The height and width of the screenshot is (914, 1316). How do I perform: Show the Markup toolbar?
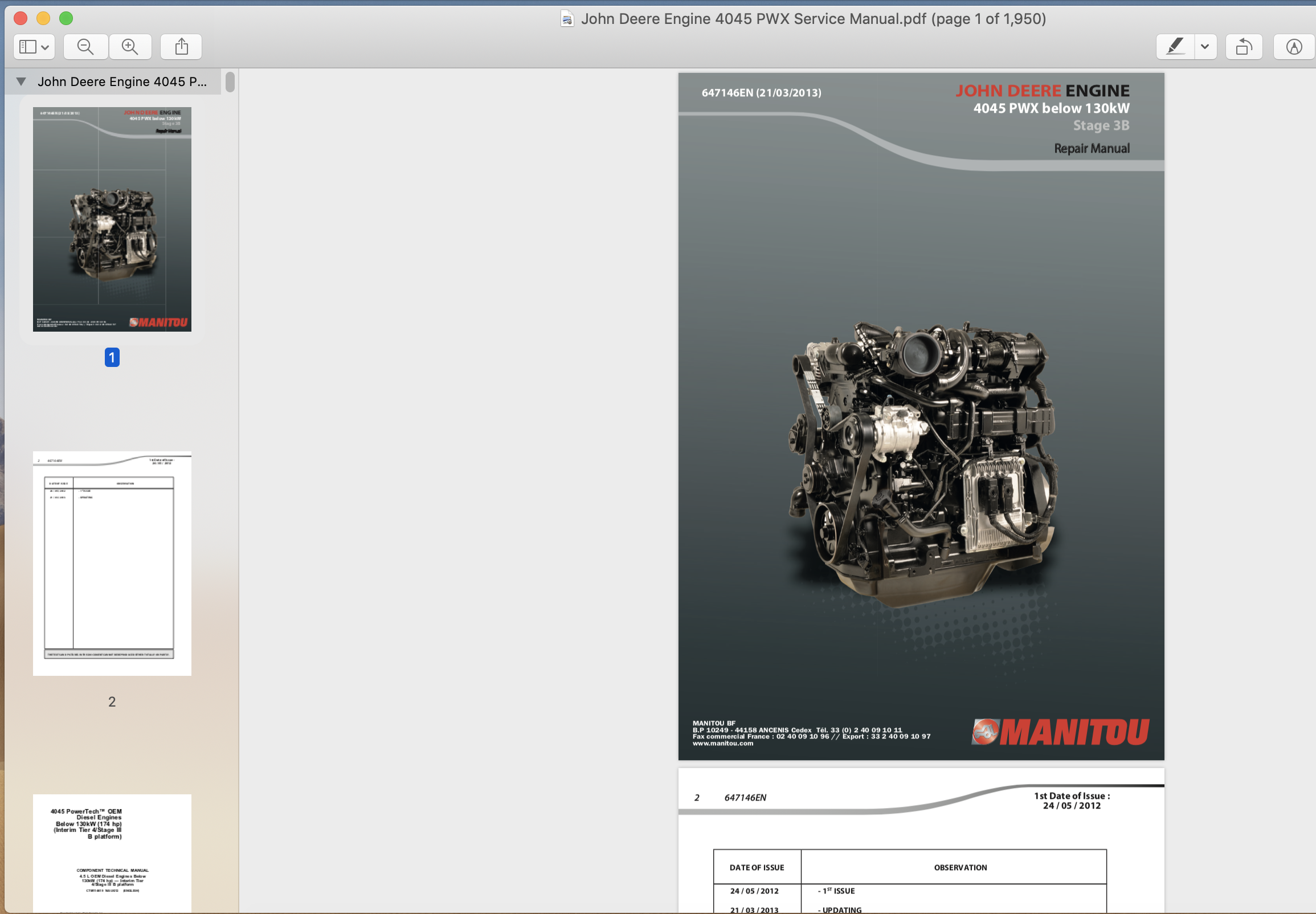coord(1294,47)
